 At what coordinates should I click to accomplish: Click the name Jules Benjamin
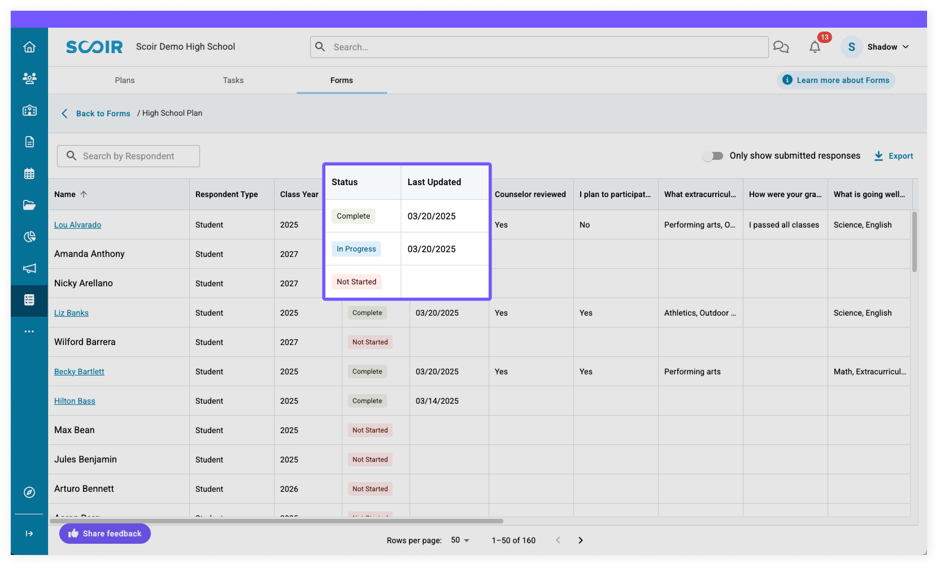click(85, 459)
